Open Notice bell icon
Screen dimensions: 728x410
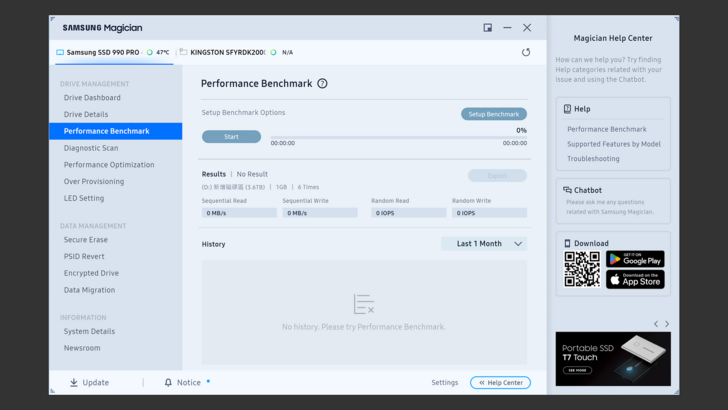click(x=168, y=383)
